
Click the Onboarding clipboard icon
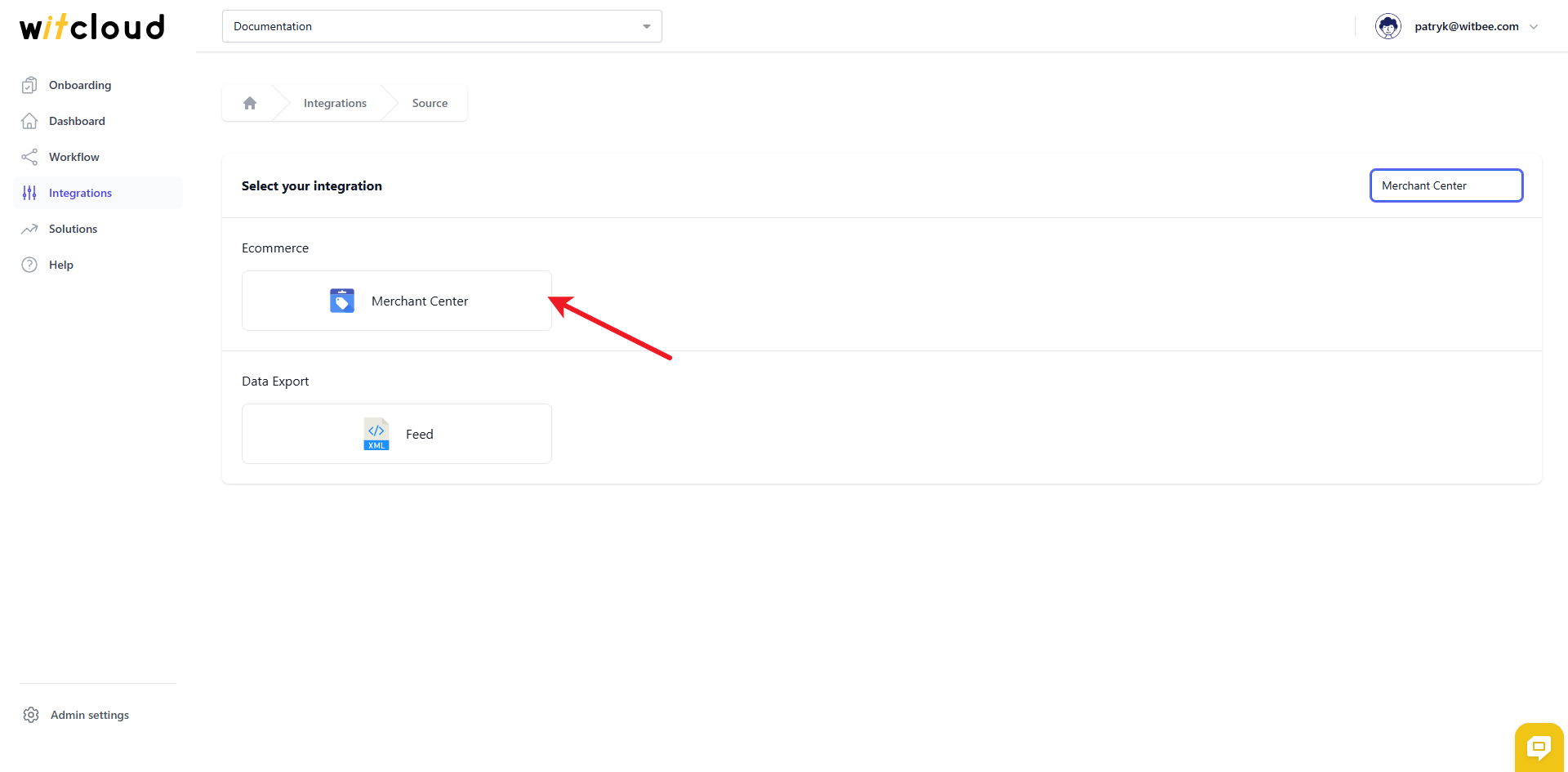(29, 85)
